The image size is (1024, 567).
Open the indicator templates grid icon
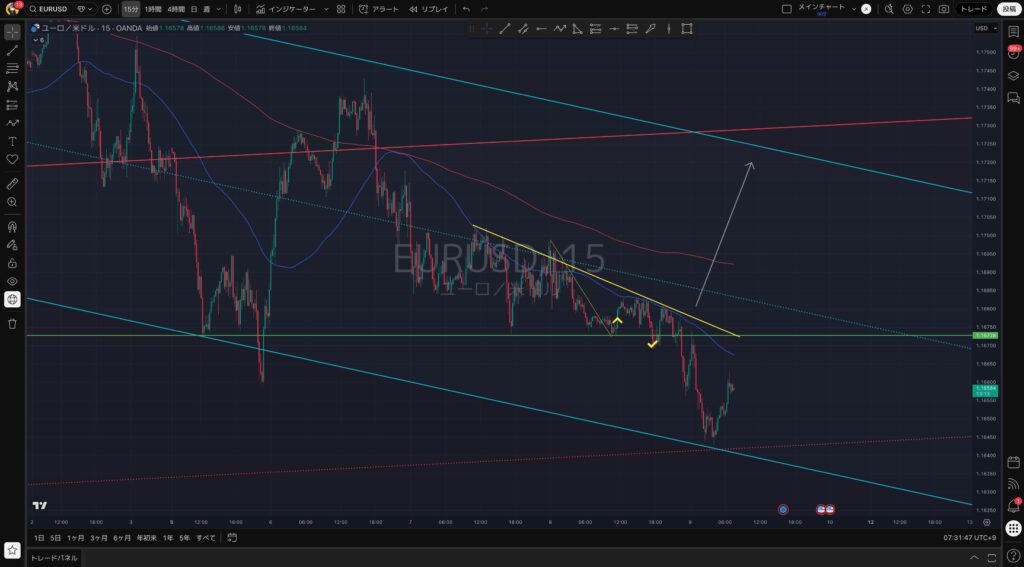[x=341, y=9]
